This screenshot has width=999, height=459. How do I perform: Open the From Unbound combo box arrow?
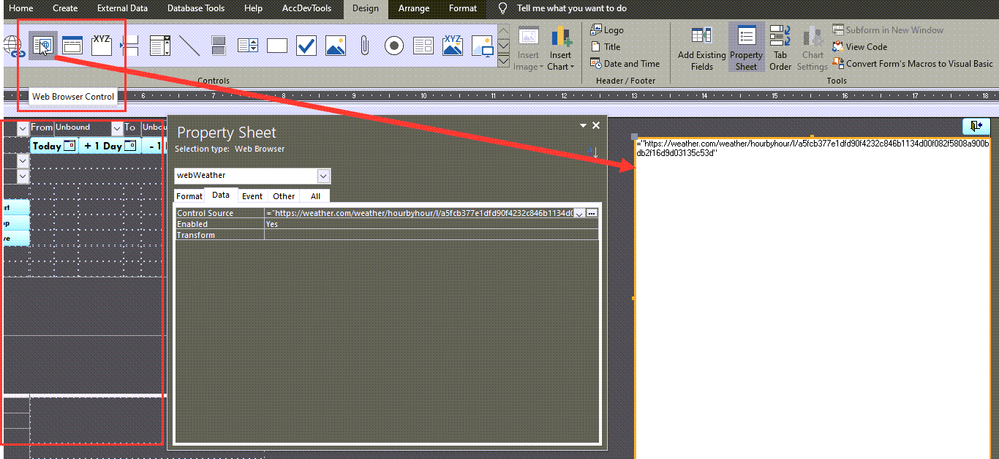click(117, 128)
